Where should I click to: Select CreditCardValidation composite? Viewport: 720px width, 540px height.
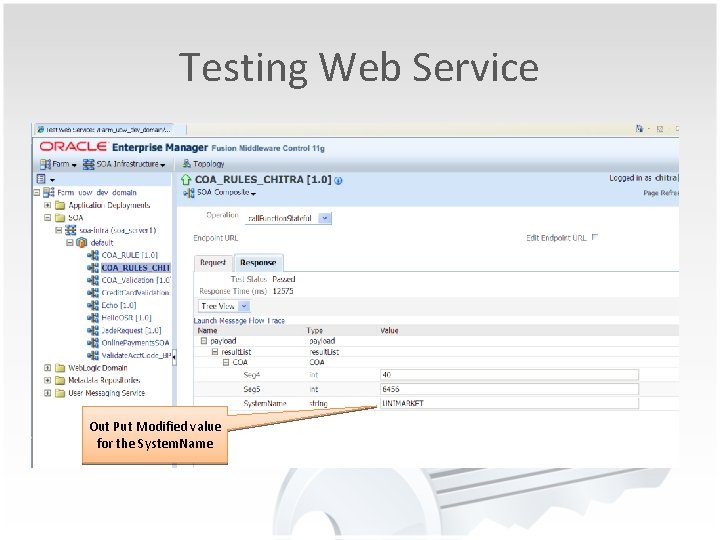tap(135, 292)
